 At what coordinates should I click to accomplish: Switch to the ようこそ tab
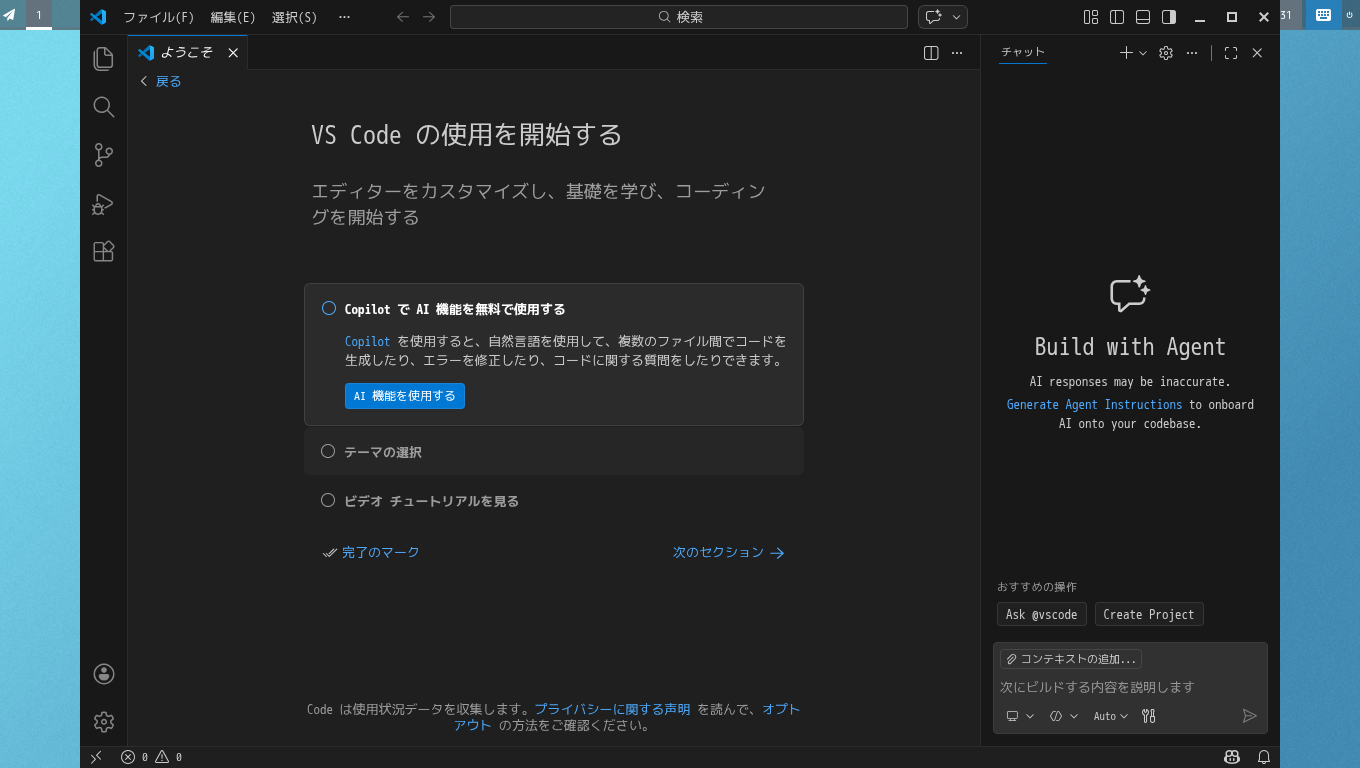186,53
